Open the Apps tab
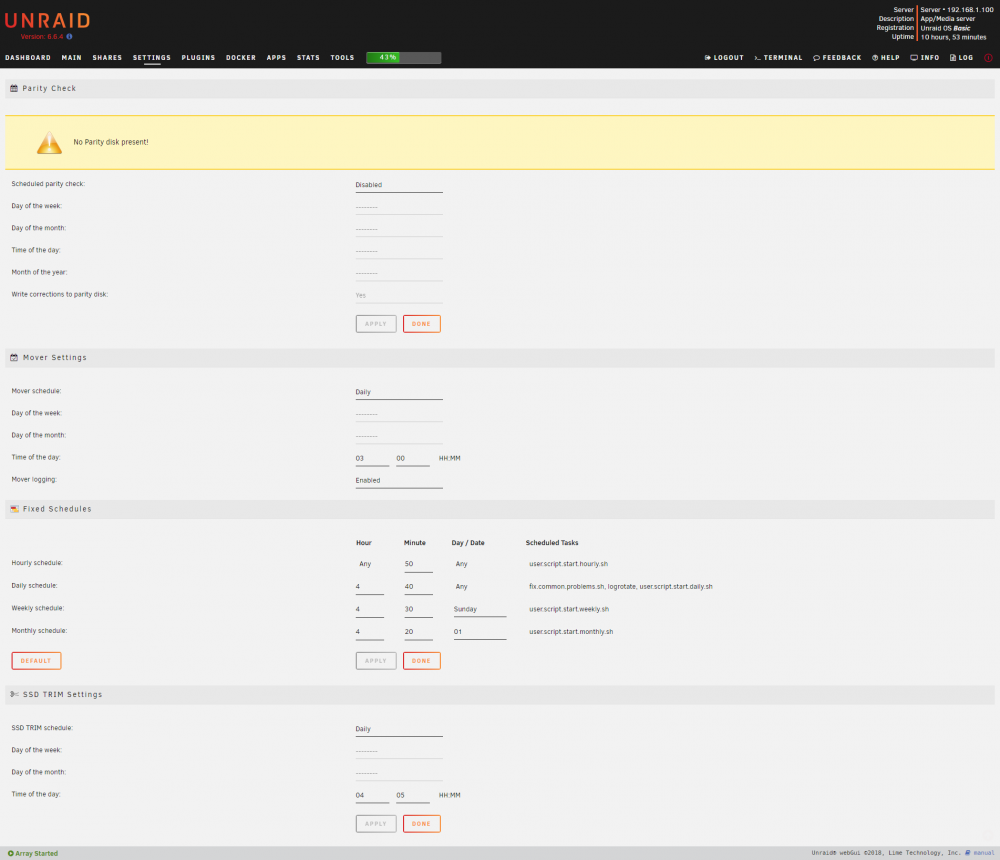The width and height of the screenshot is (1000, 860). 276,58
